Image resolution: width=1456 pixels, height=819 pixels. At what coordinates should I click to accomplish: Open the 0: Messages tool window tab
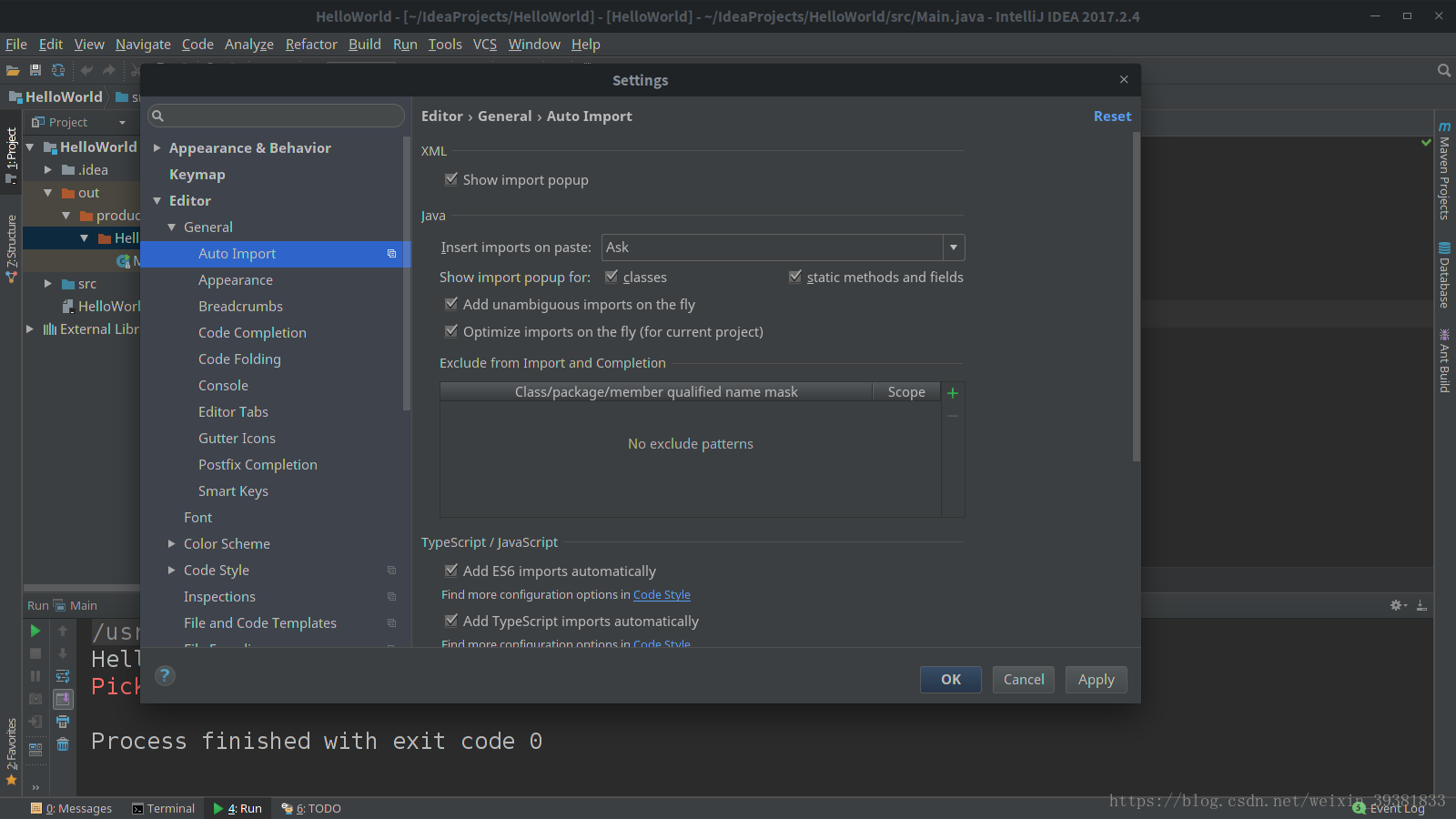tap(71, 808)
